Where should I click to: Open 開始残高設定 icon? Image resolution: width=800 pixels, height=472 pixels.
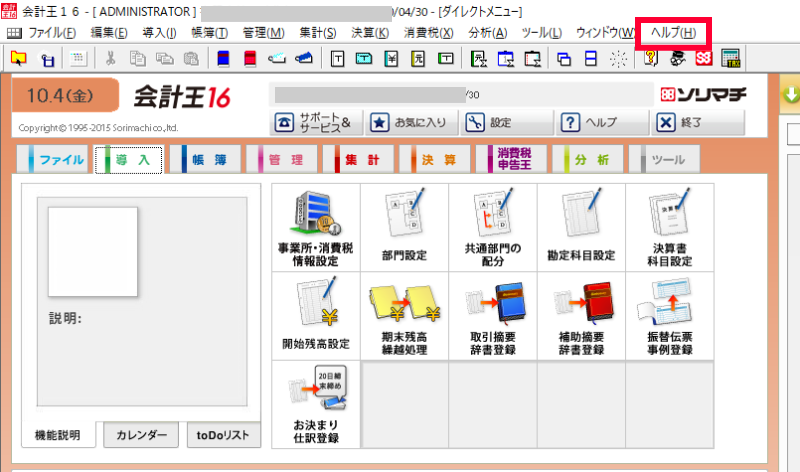pos(315,316)
